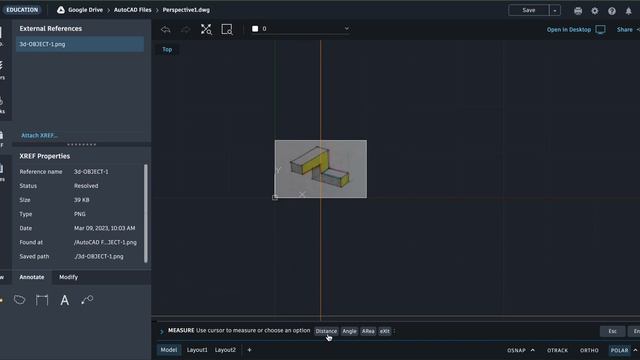Viewport: 640px width, 360px height.
Task: Click the 'Resolved' status value
Action: point(86,186)
